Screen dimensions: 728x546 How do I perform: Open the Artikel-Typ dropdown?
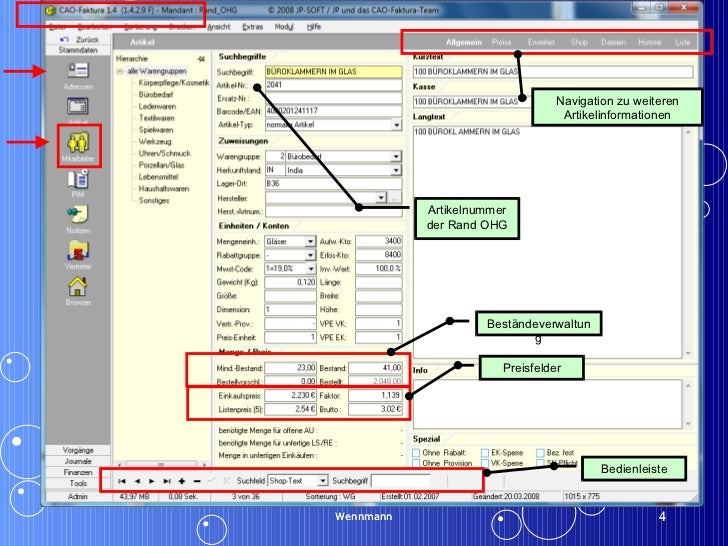click(x=396, y=125)
